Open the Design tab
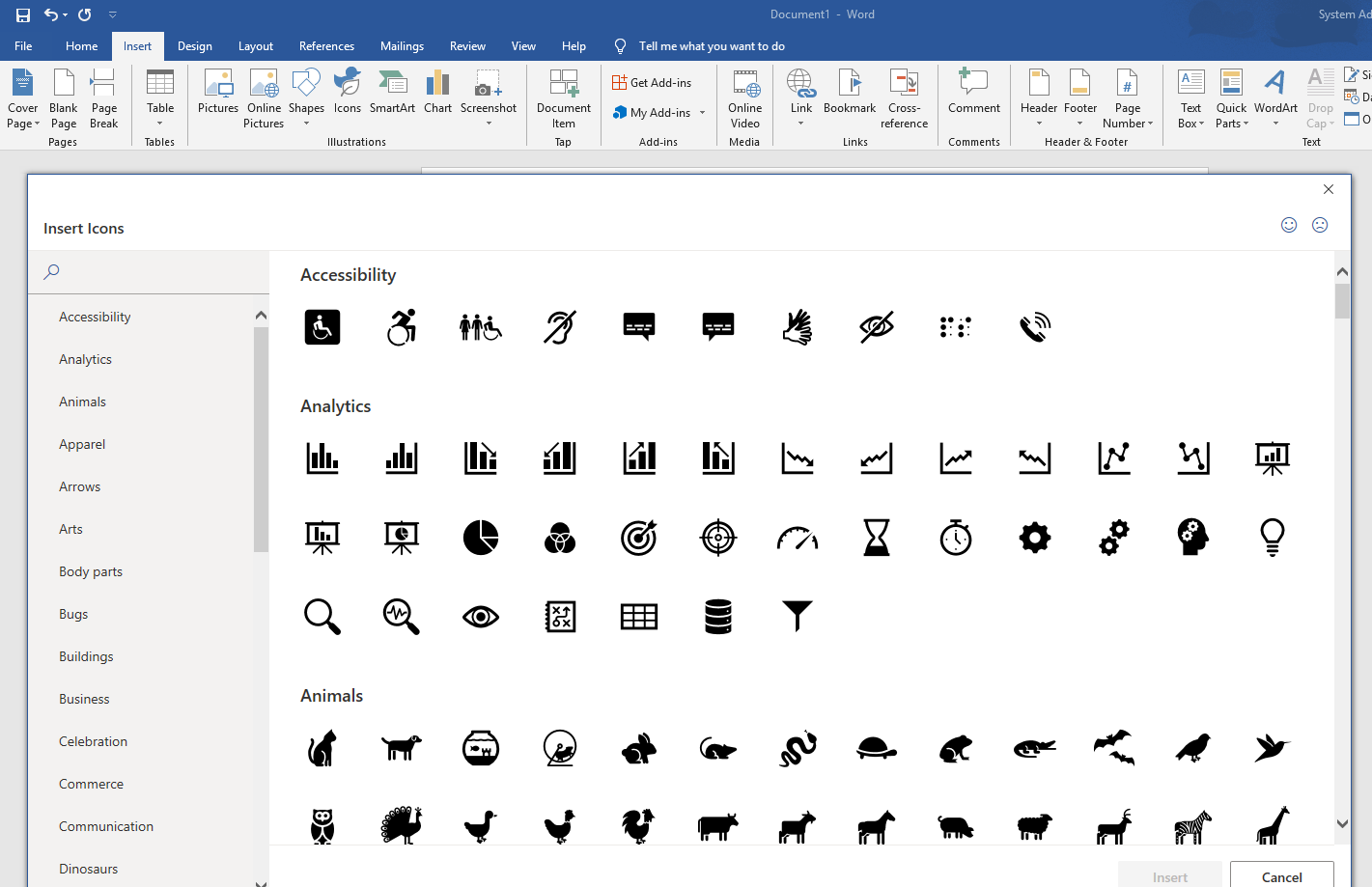 195,46
